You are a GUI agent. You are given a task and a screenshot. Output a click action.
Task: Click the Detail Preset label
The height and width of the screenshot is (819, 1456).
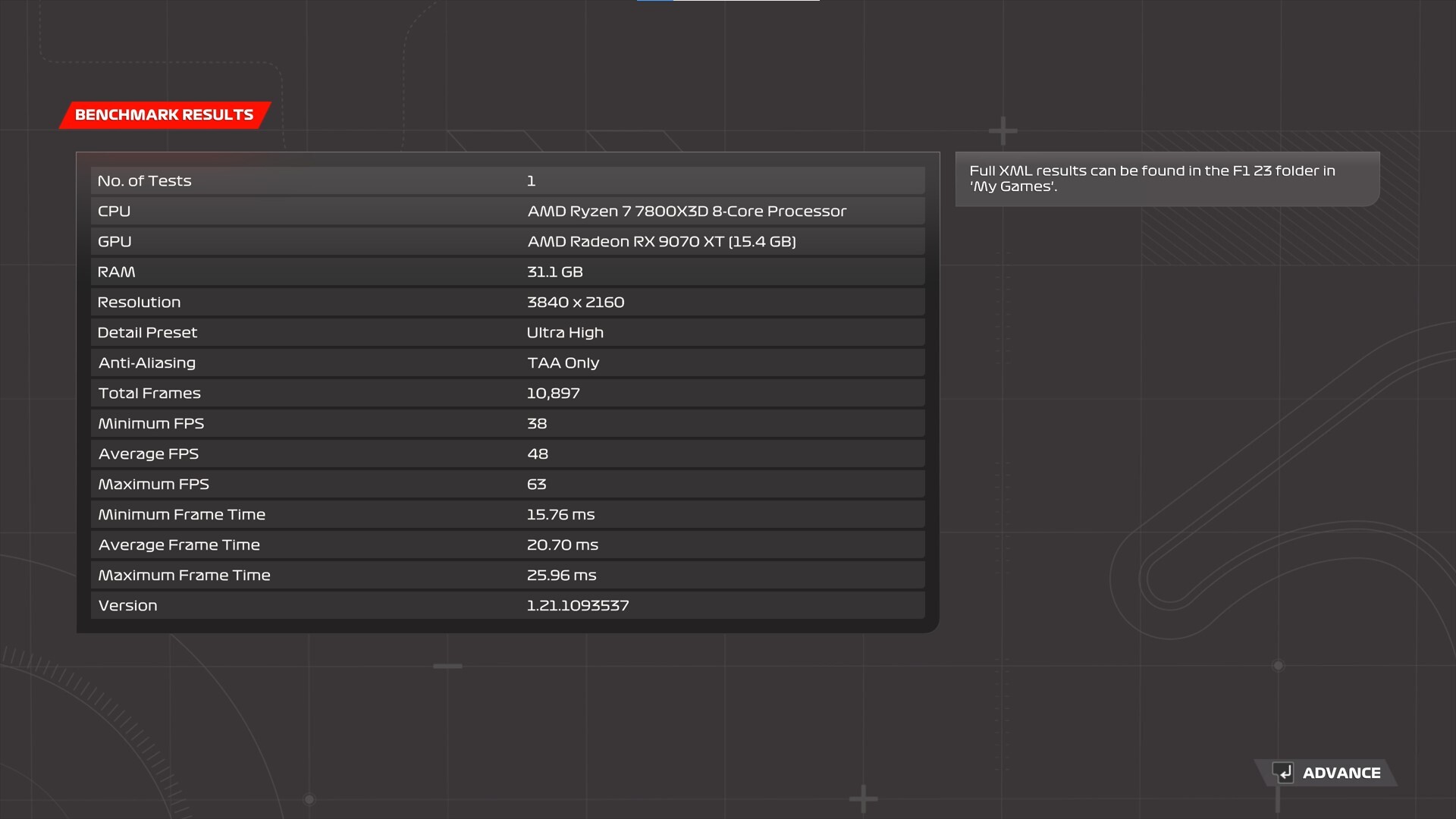click(147, 333)
